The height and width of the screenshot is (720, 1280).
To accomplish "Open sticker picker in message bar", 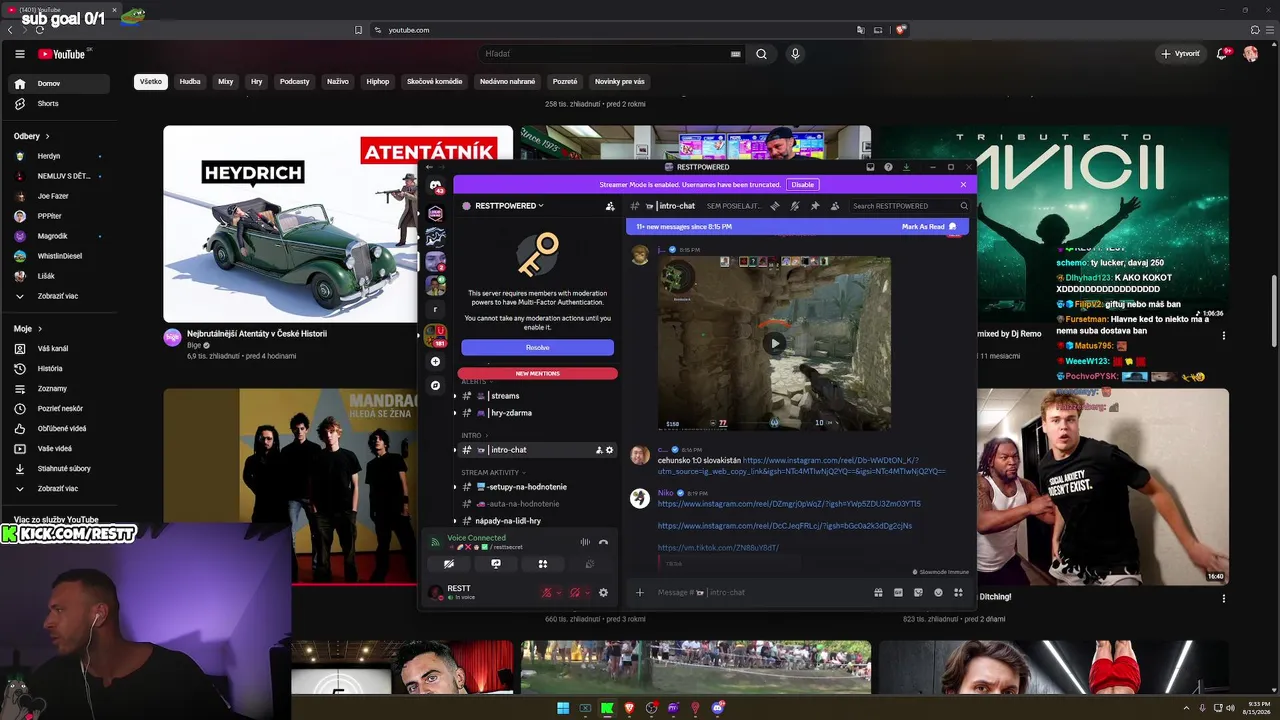I will [918, 592].
